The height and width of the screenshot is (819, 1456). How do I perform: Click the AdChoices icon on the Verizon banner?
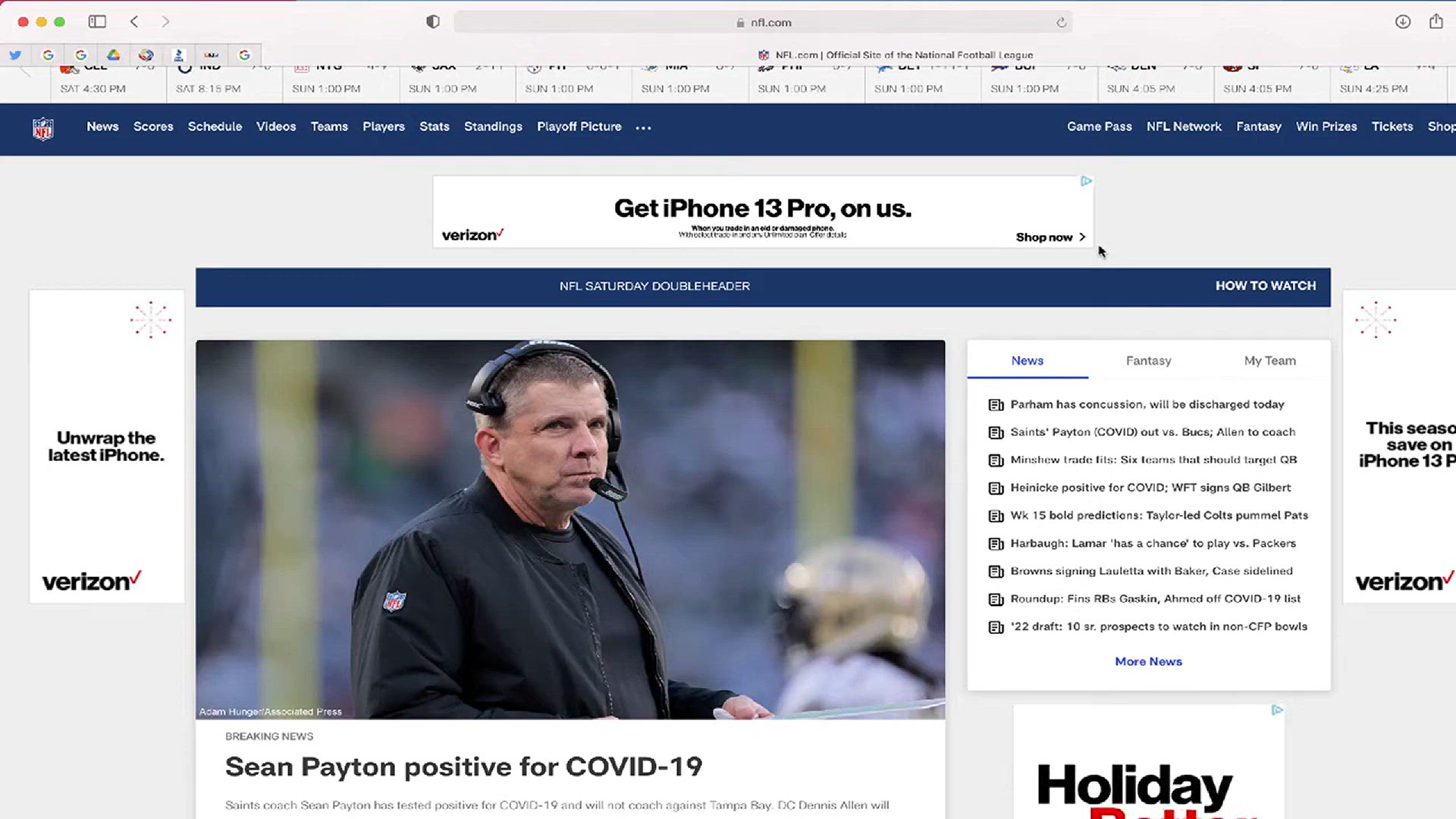click(1086, 181)
